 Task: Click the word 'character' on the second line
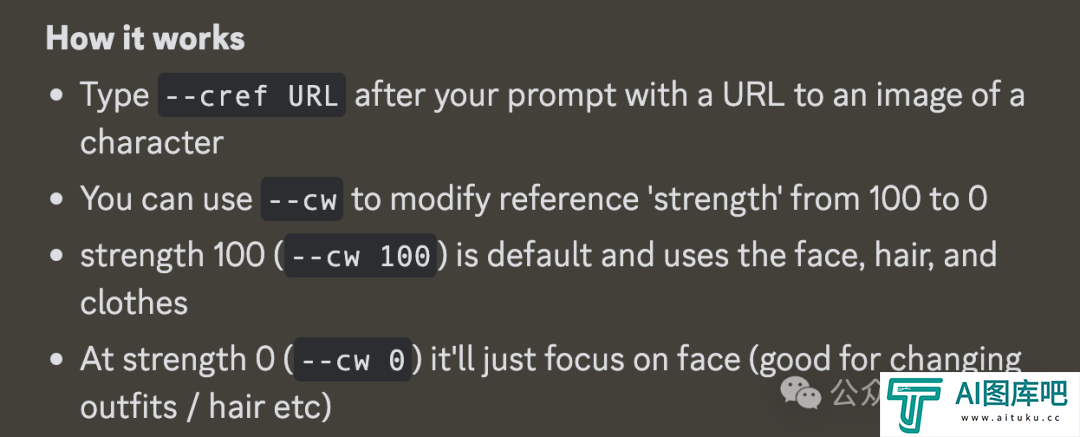tap(152, 143)
